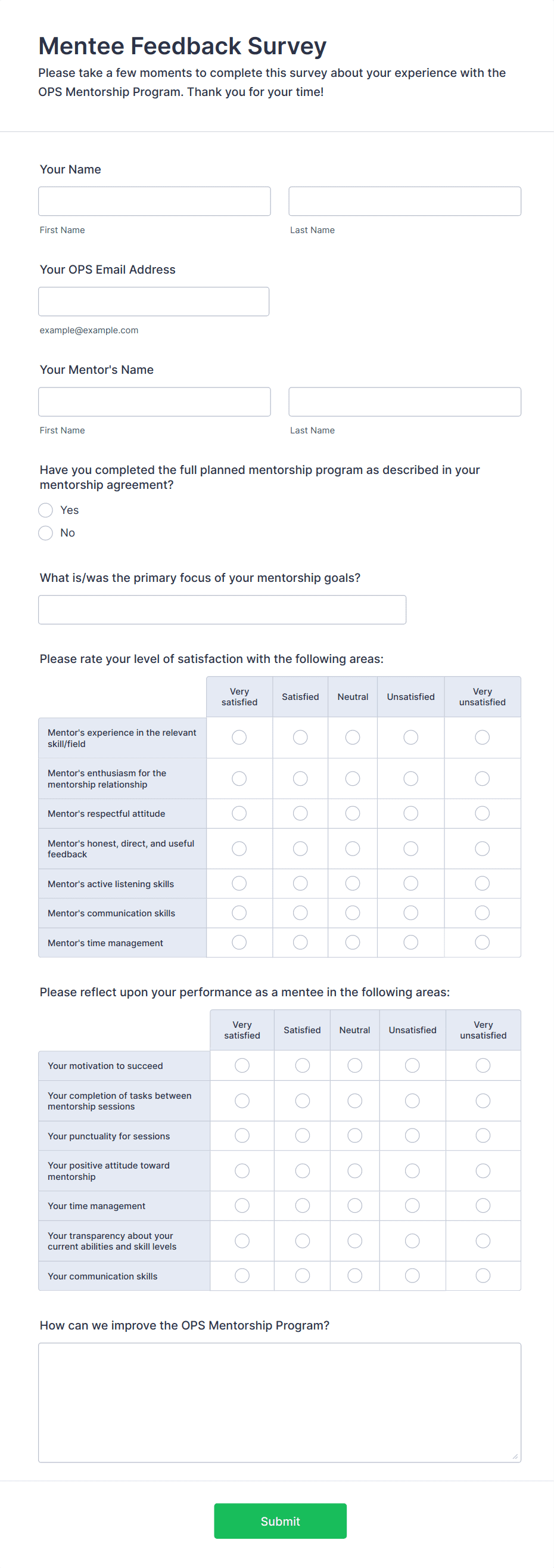Mark your communication skills as Neutral
Viewport: 554px width, 1568px height.
click(x=354, y=1275)
